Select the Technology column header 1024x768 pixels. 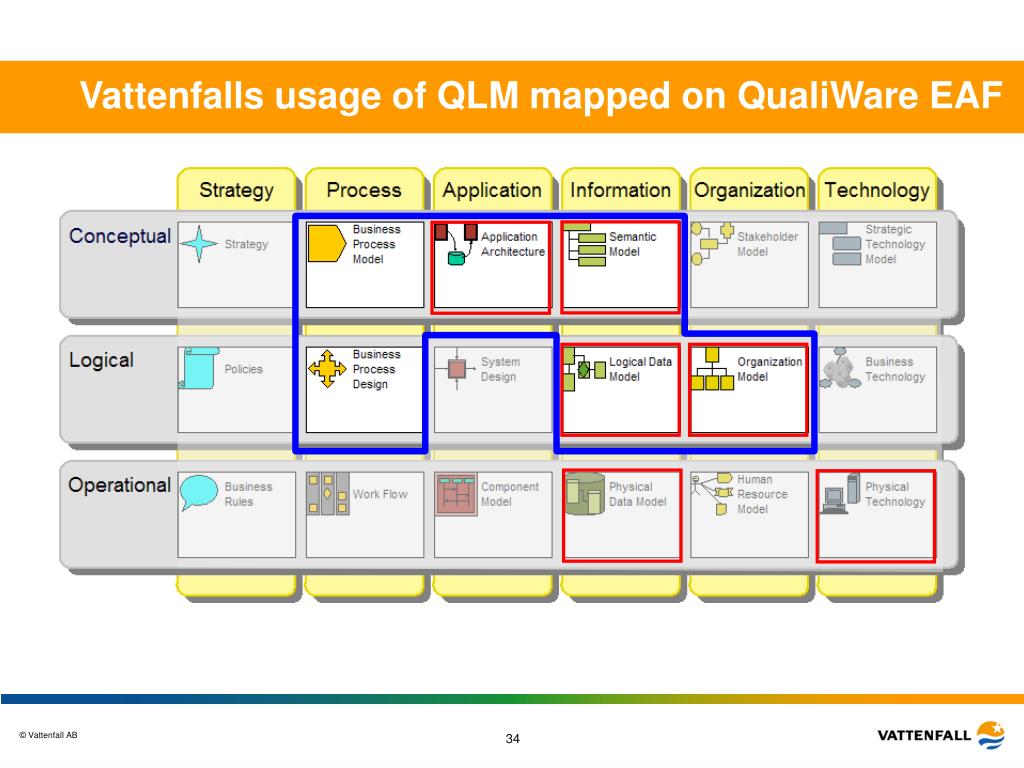pos(877,190)
